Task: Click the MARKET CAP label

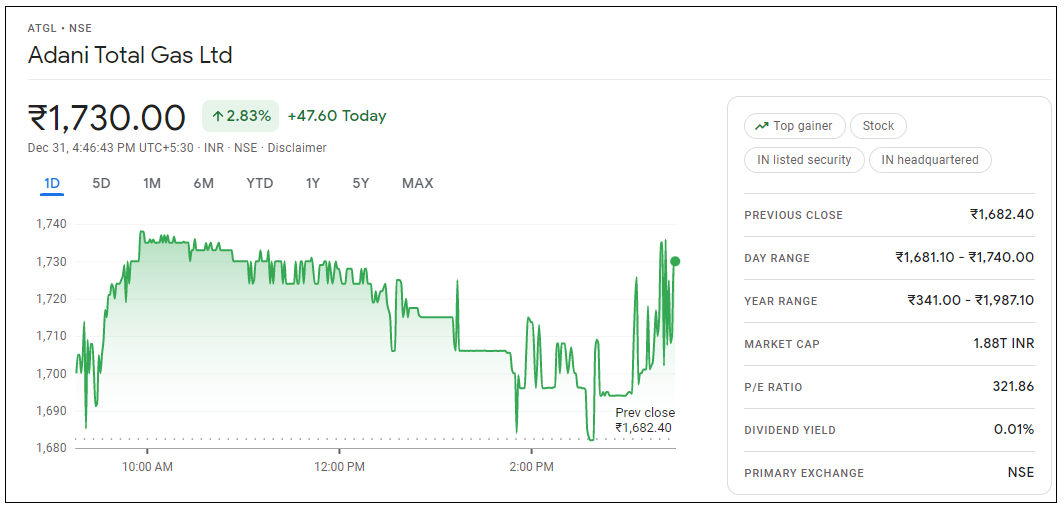Action: [782, 344]
